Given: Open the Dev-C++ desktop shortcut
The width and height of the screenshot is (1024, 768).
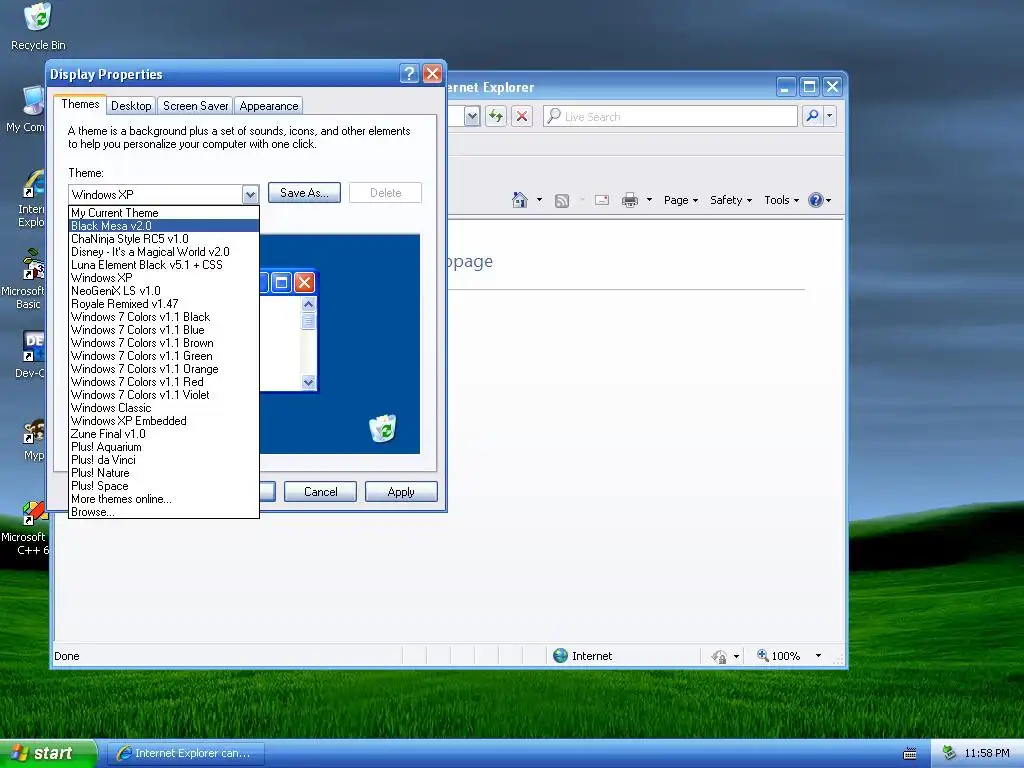Looking at the screenshot, I should pos(29,354).
